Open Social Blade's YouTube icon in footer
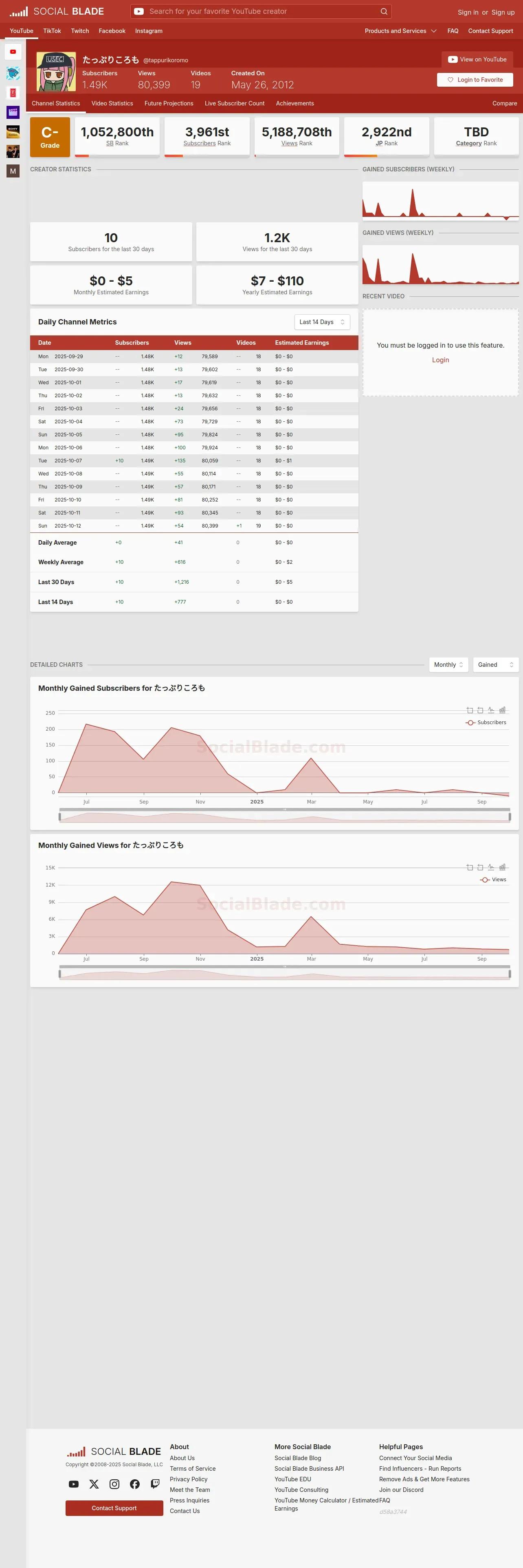523x1568 pixels. coord(74,1484)
